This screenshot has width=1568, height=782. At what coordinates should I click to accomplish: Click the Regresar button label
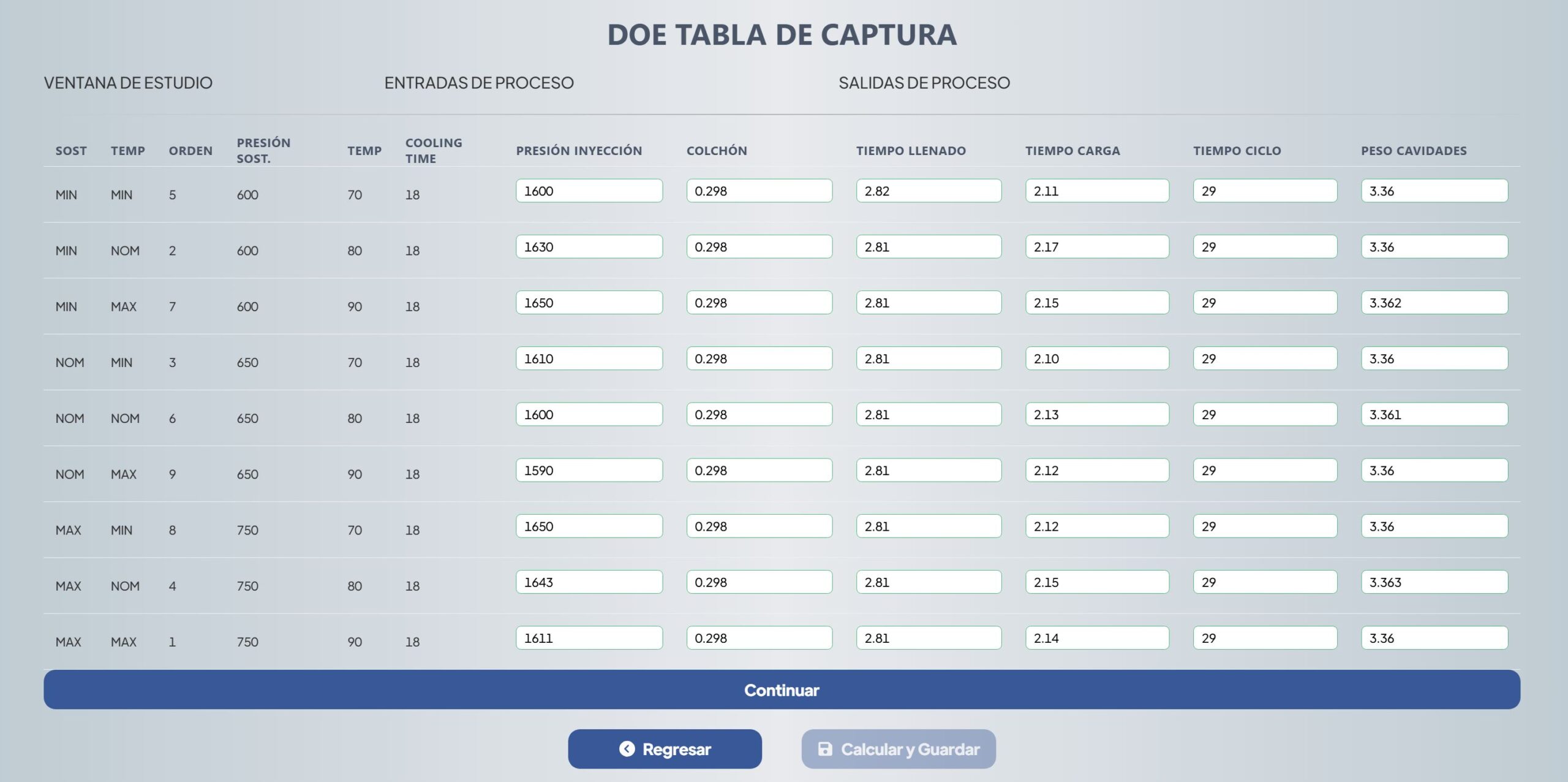click(x=676, y=749)
